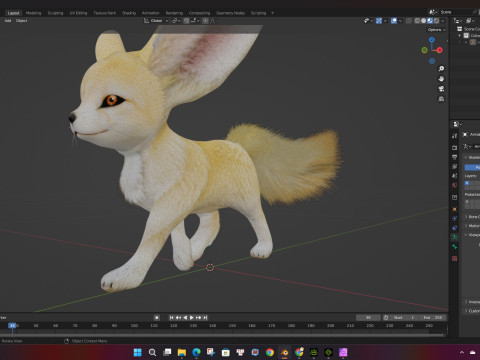
Task: Switch to the Sculpting workspace tab
Action: [55, 13]
